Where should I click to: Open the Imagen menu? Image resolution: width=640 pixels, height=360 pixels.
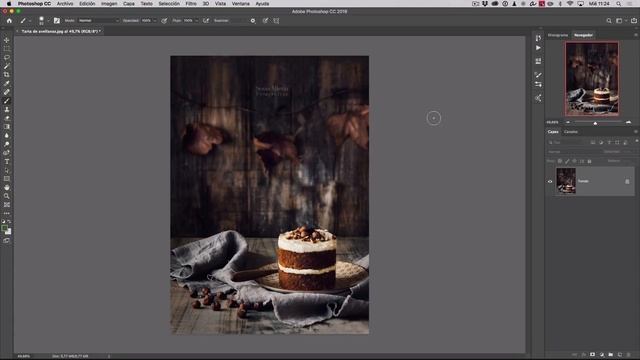[109, 4]
